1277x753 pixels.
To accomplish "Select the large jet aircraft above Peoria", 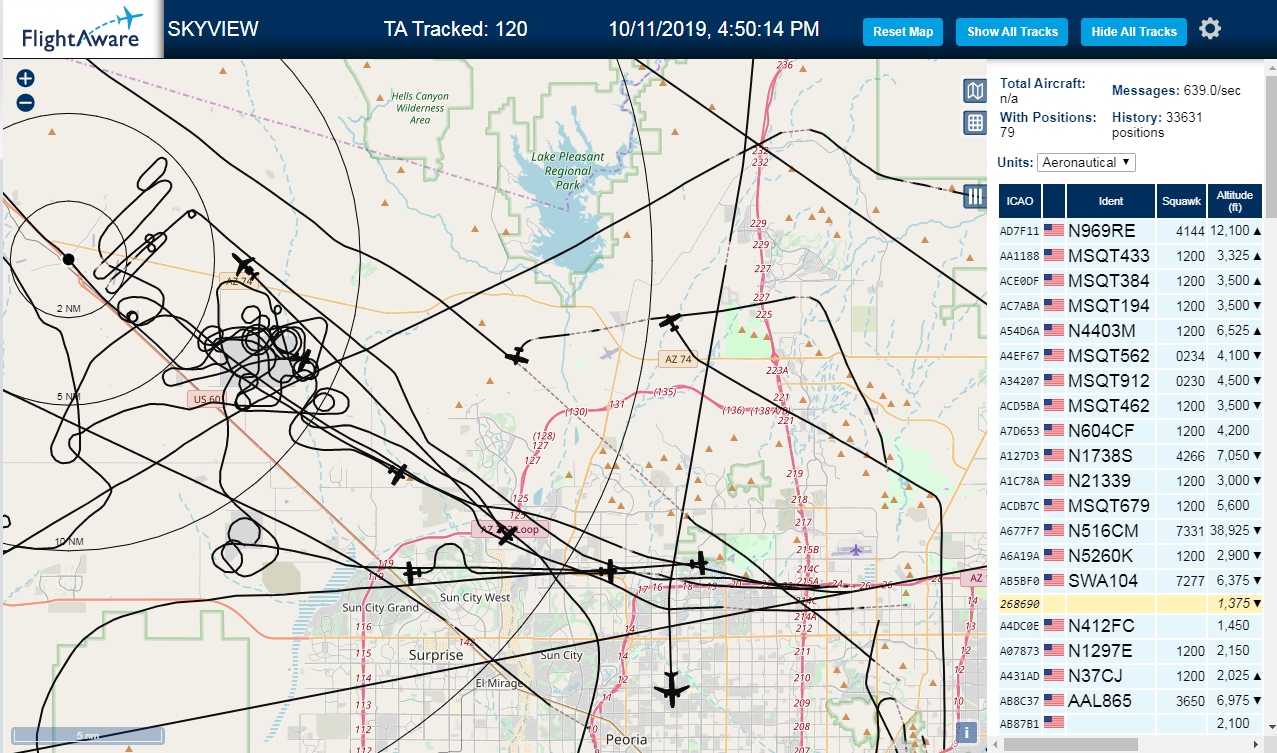I will [x=671, y=689].
